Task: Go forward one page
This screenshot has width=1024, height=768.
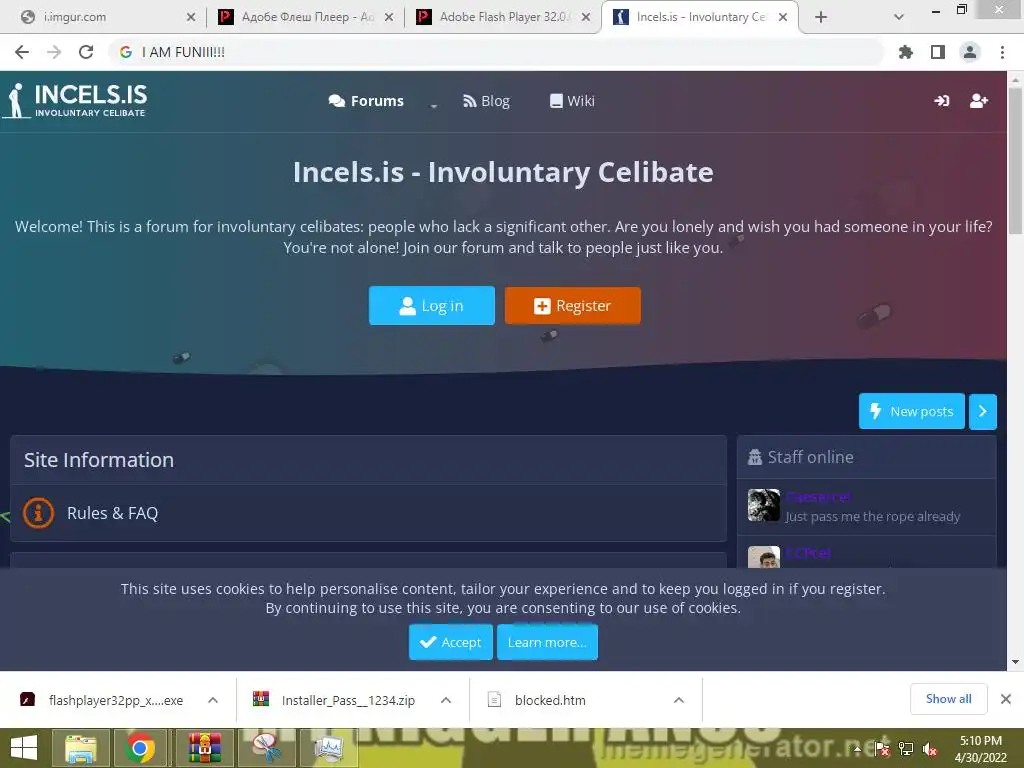Action: point(54,52)
